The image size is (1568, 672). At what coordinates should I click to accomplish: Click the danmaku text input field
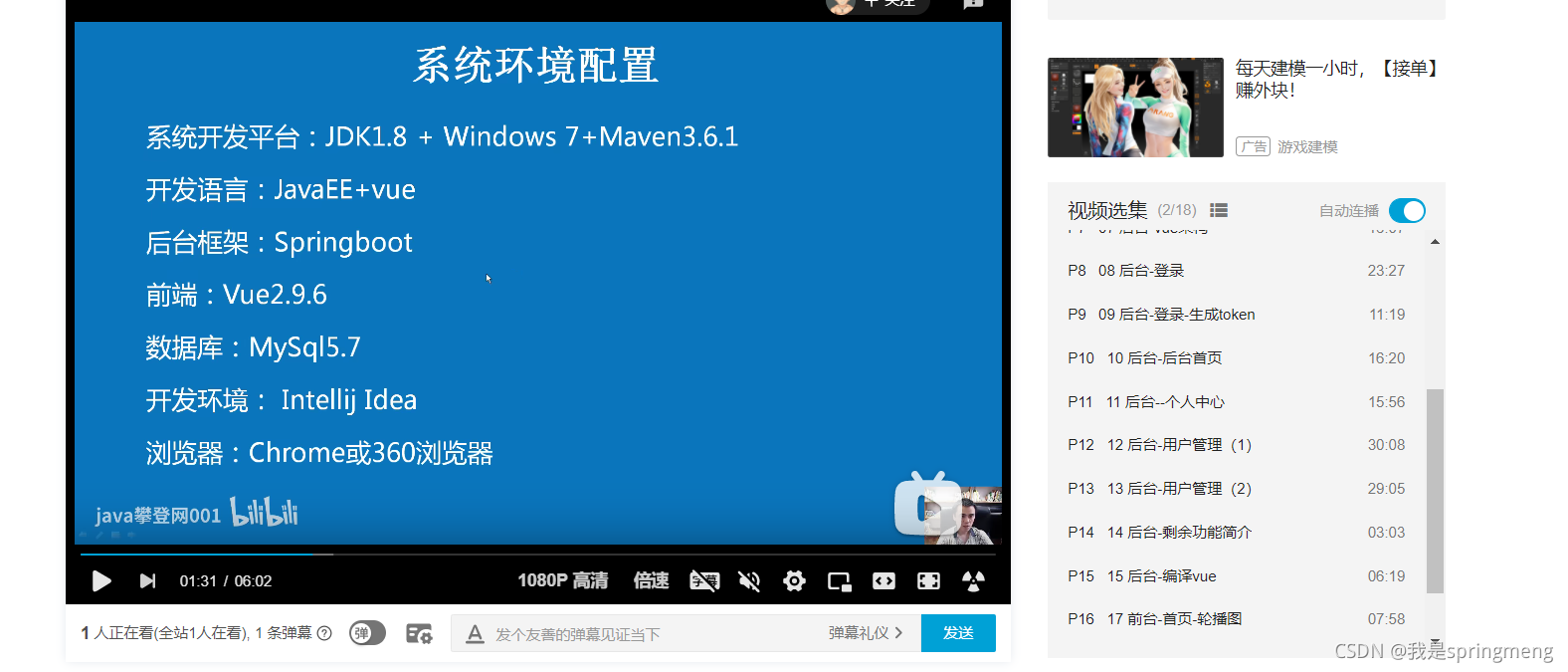(647, 634)
